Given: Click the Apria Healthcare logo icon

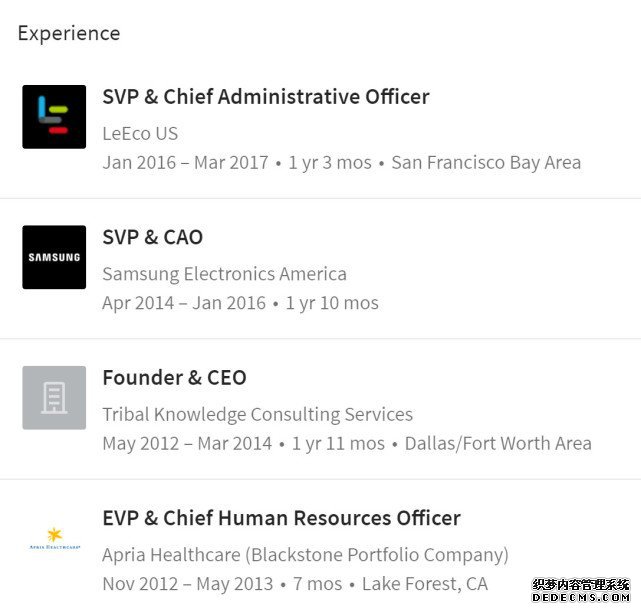Looking at the screenshot, I should pos(54,540).
